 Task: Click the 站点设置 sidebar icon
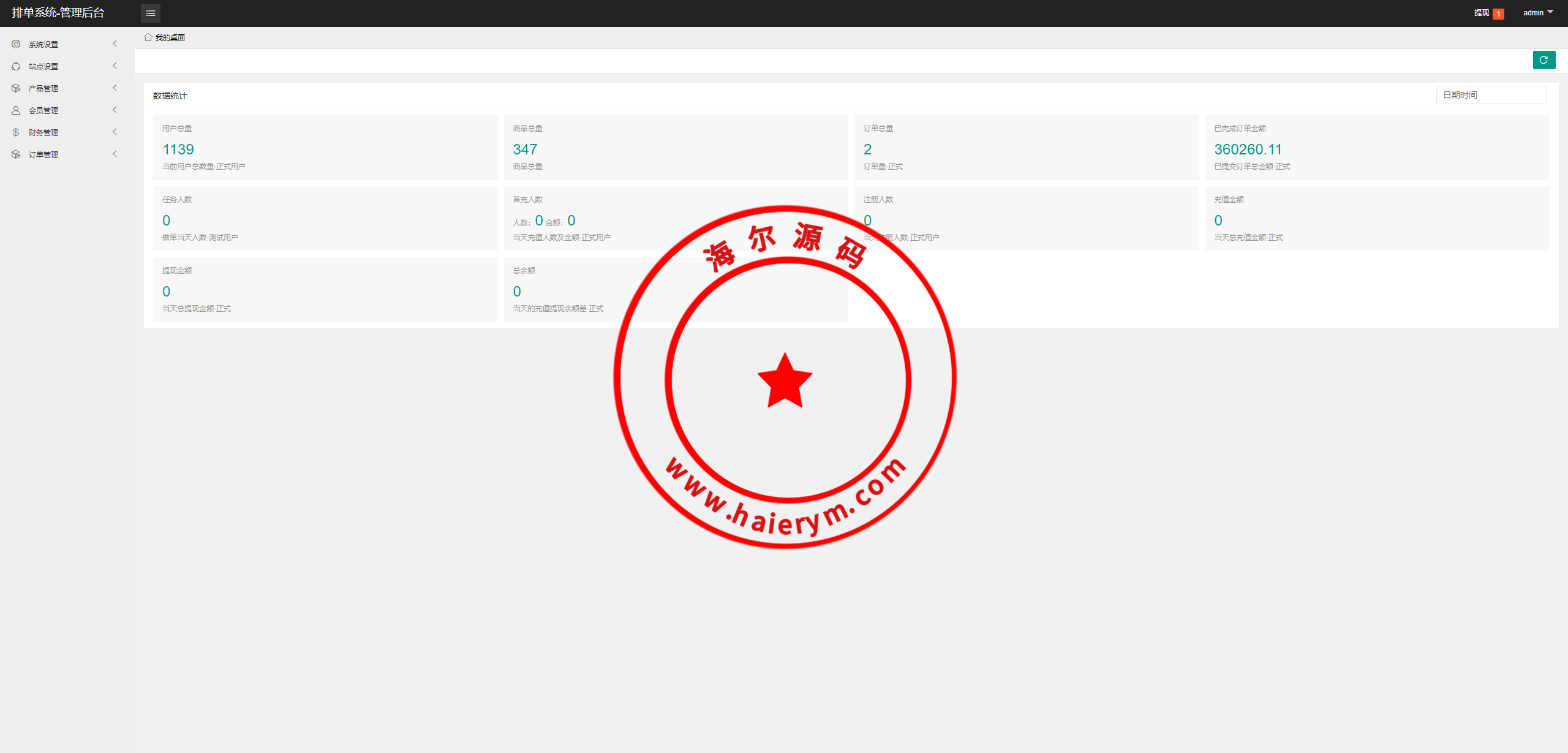tap(16, 66)
